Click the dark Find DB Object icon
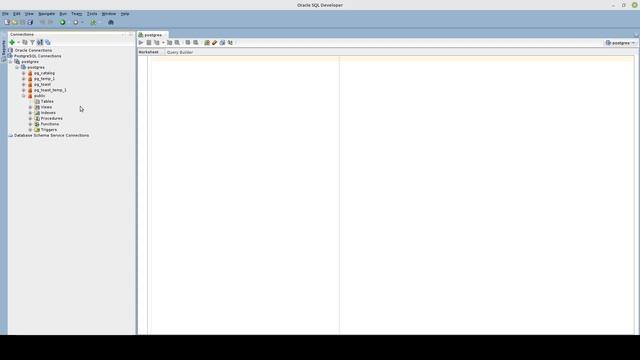The image size is (640, 360). [x=111, y=22]
